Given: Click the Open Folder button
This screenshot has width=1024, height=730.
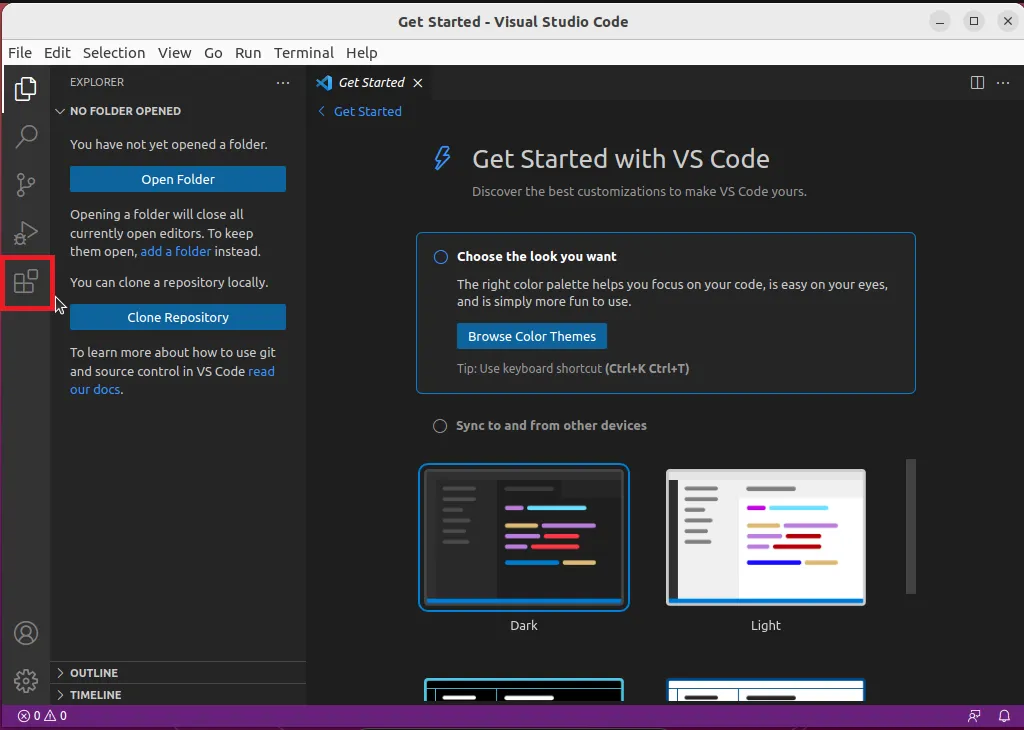Looking at the screenshot, I should 178,179.
